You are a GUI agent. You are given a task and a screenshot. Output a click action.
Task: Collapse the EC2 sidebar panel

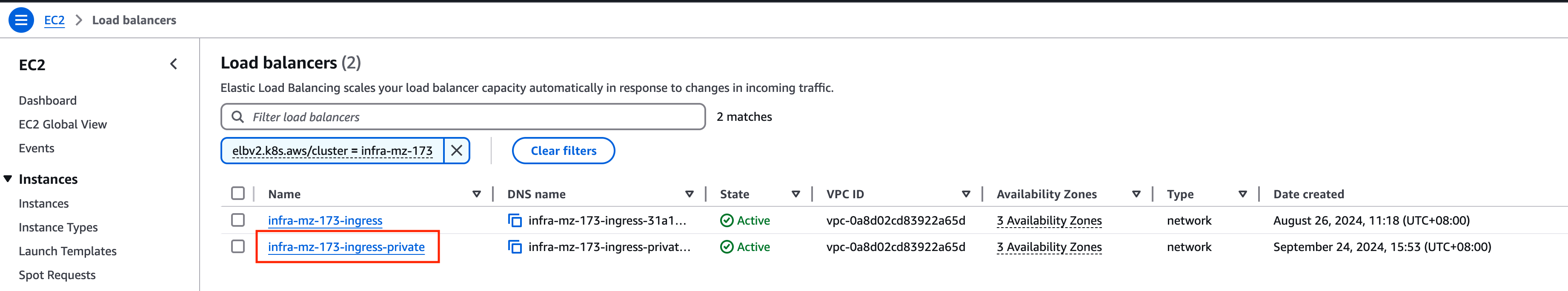174,63
